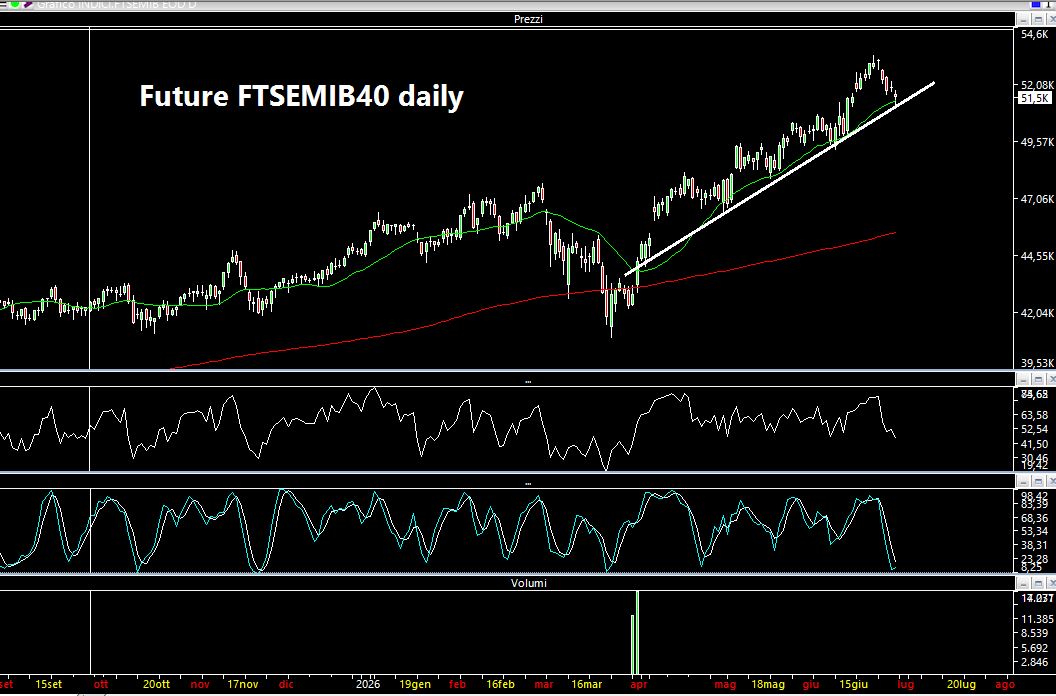The image size is (1056, 696).
Task: Click the 17nov date label
Action: pos(242,684)
